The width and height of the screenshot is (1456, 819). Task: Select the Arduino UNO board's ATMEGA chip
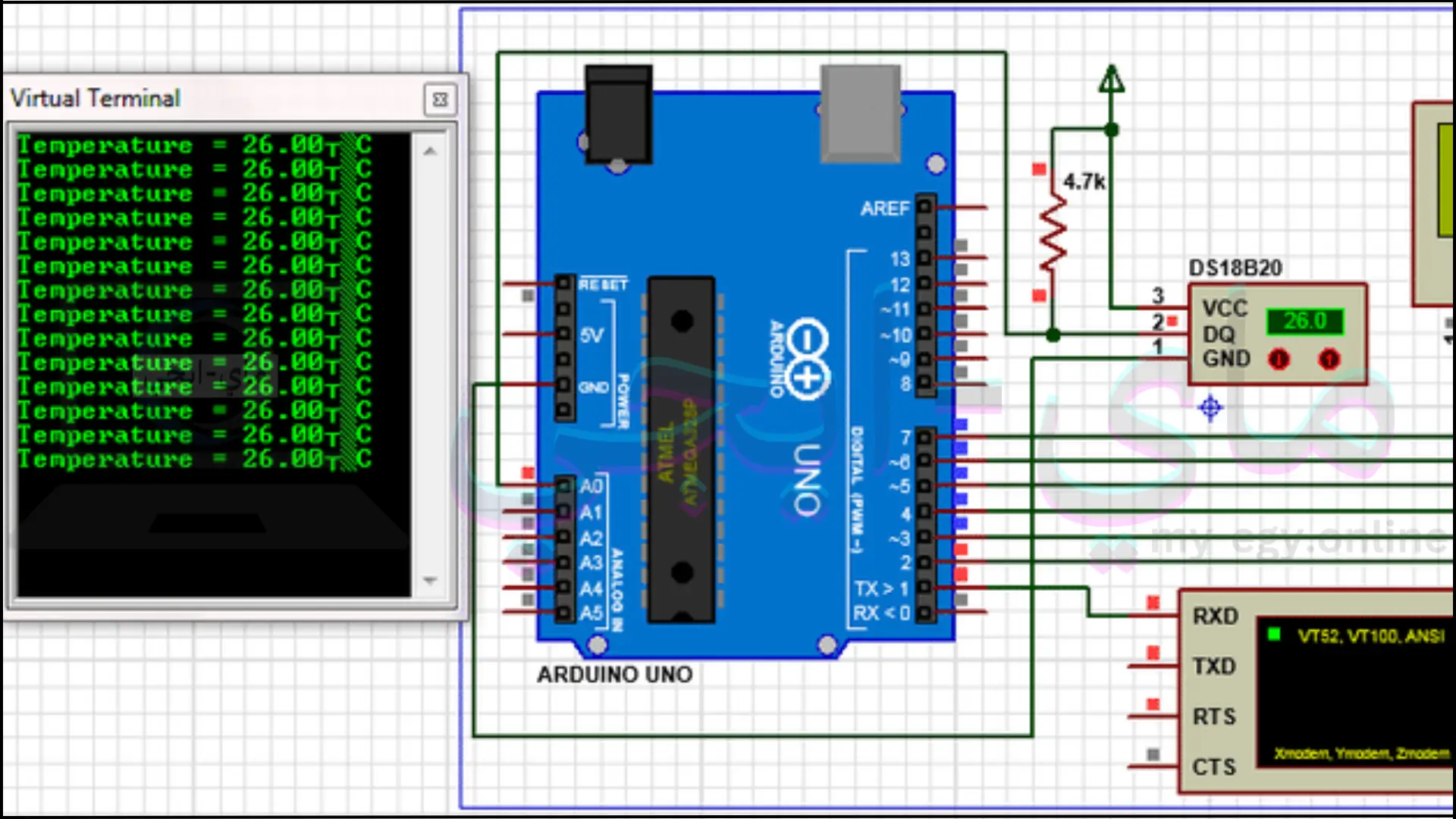point(681,450)
